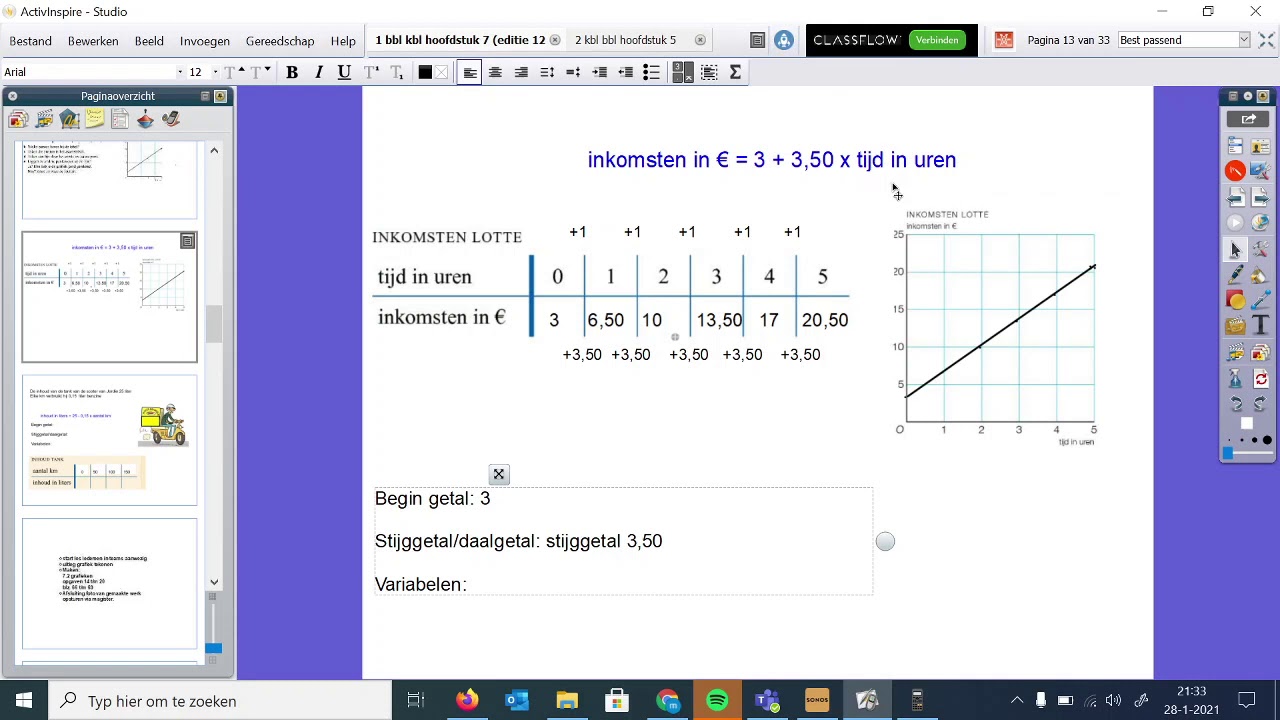Select the current Inkomsten Lotte page thumbnail

pos(110,297)
